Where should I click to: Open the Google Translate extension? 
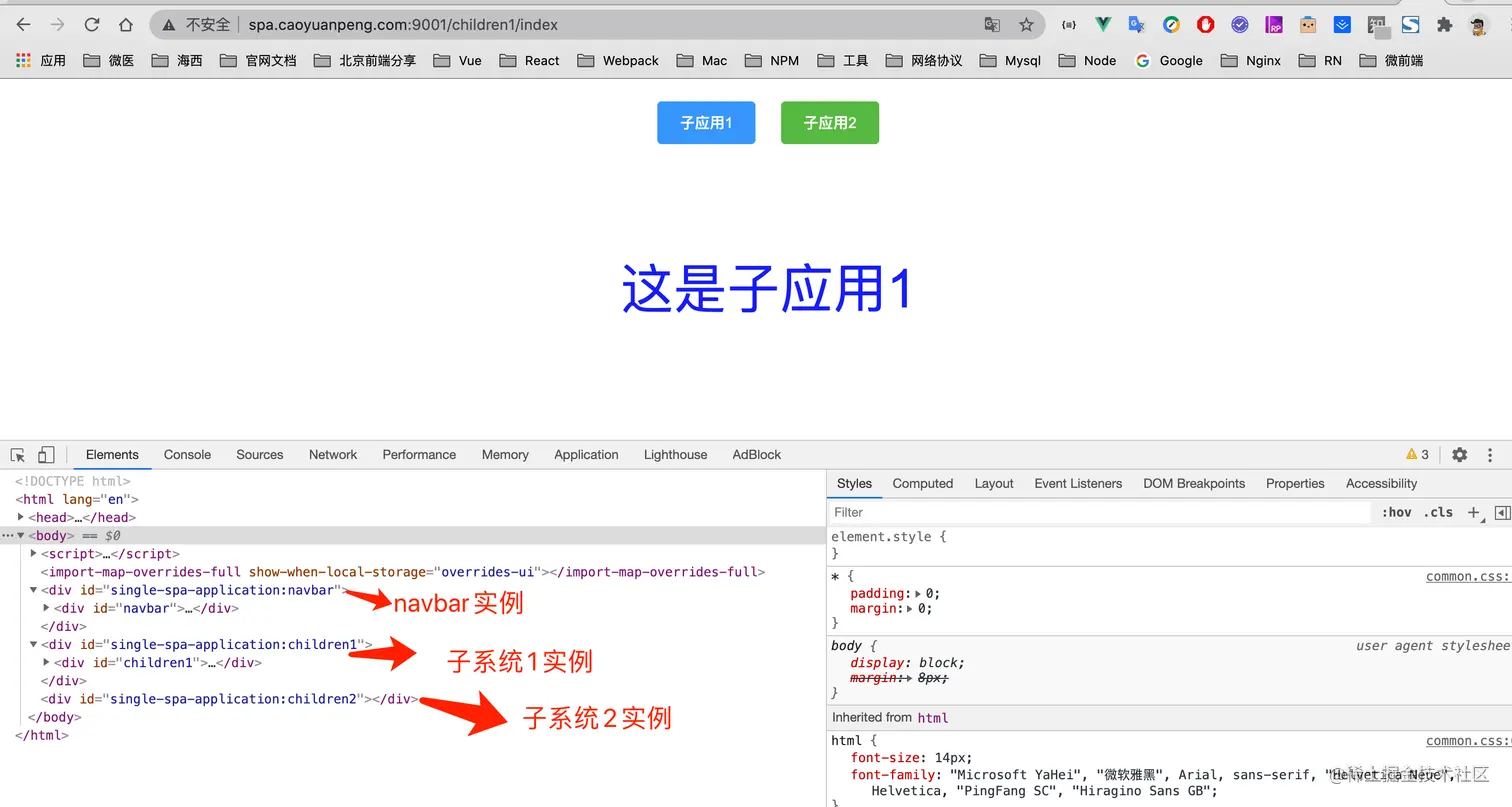tap(1137, 25)
